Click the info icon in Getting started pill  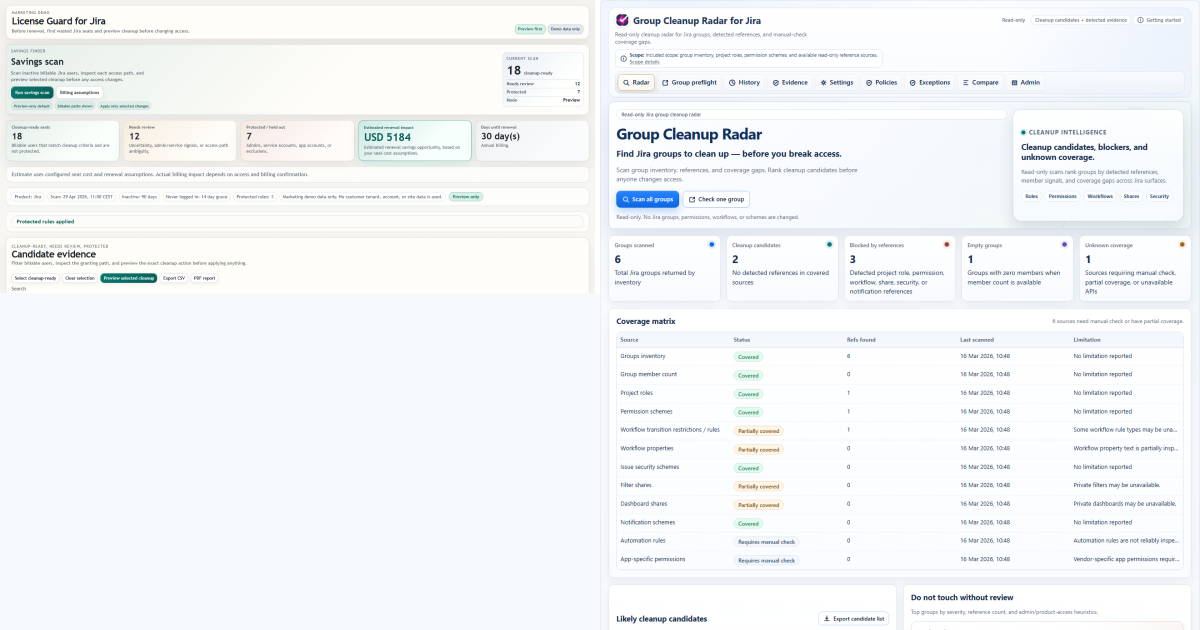(x=1142, y=20)
